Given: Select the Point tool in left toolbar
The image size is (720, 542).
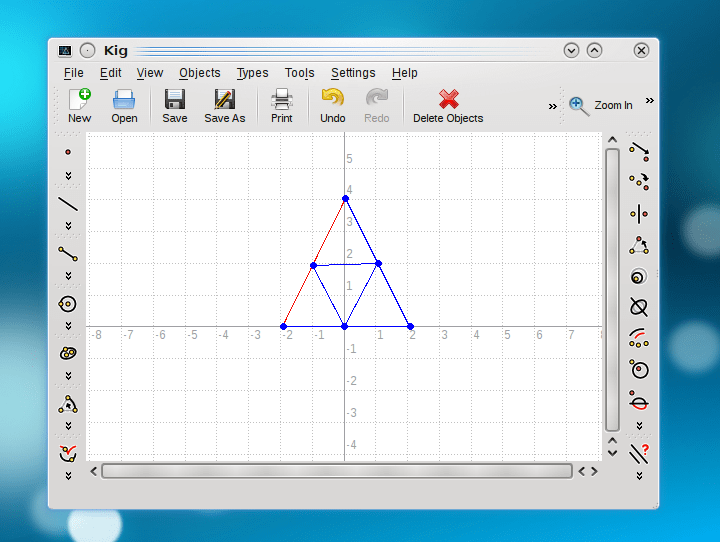Looking at the screenshot, I should point(68,152).
